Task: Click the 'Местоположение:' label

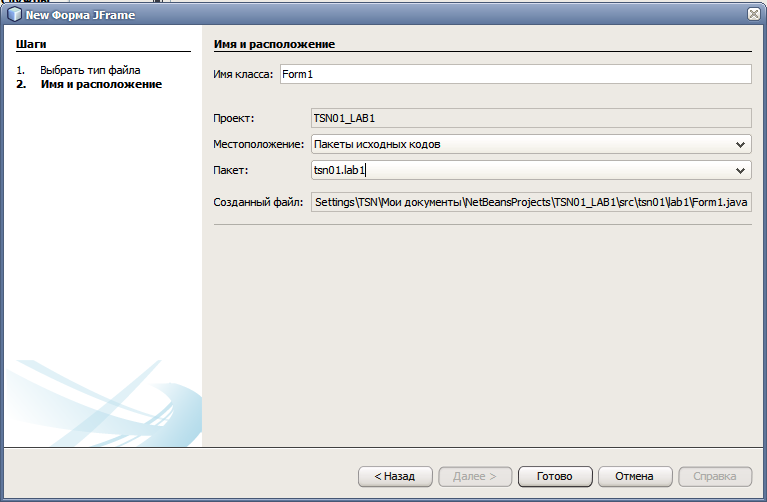Action: click(x=258, y=144)
